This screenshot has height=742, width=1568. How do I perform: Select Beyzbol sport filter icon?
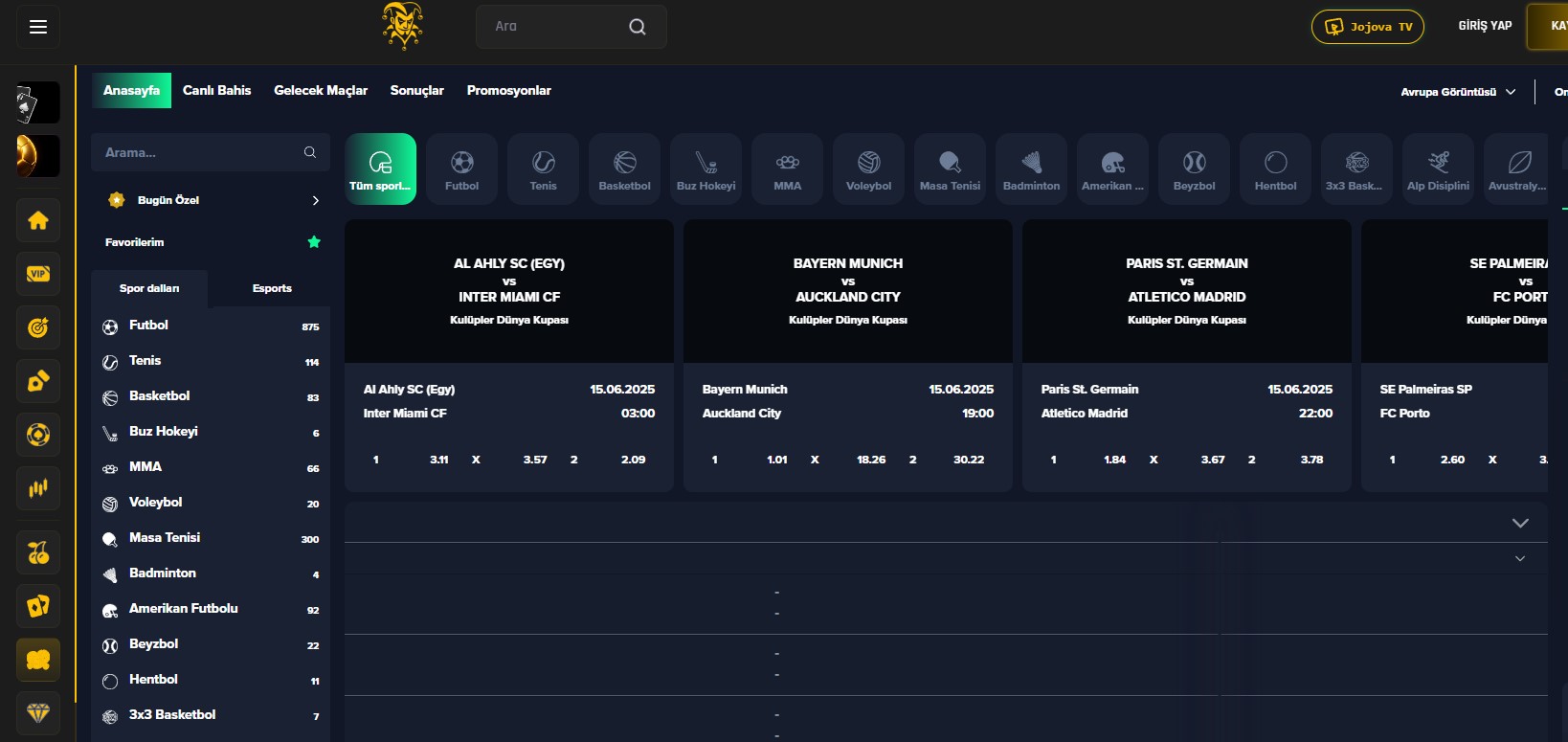point(1194,169)
